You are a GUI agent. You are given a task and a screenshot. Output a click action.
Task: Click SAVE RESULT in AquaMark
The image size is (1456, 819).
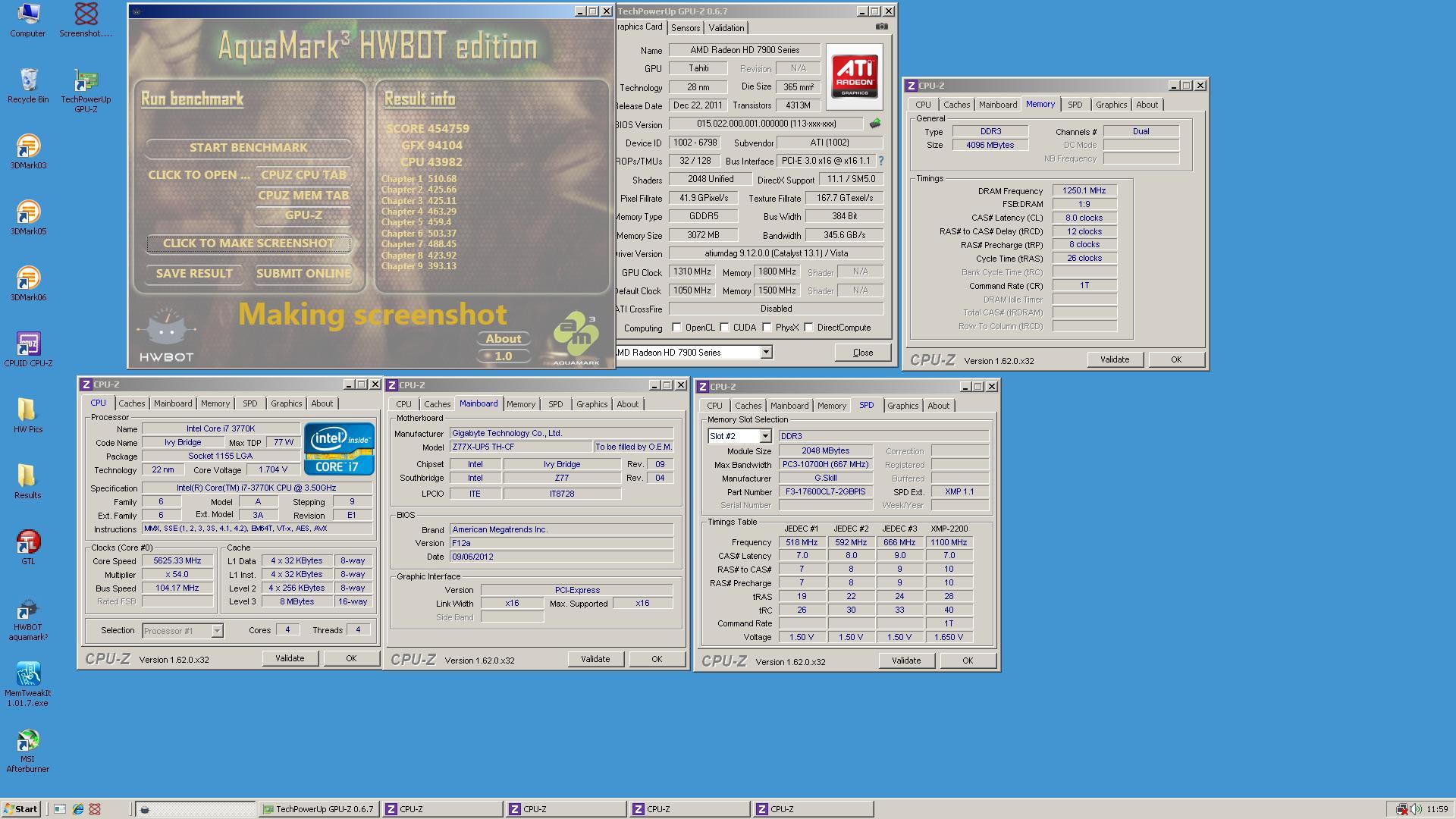194,274
